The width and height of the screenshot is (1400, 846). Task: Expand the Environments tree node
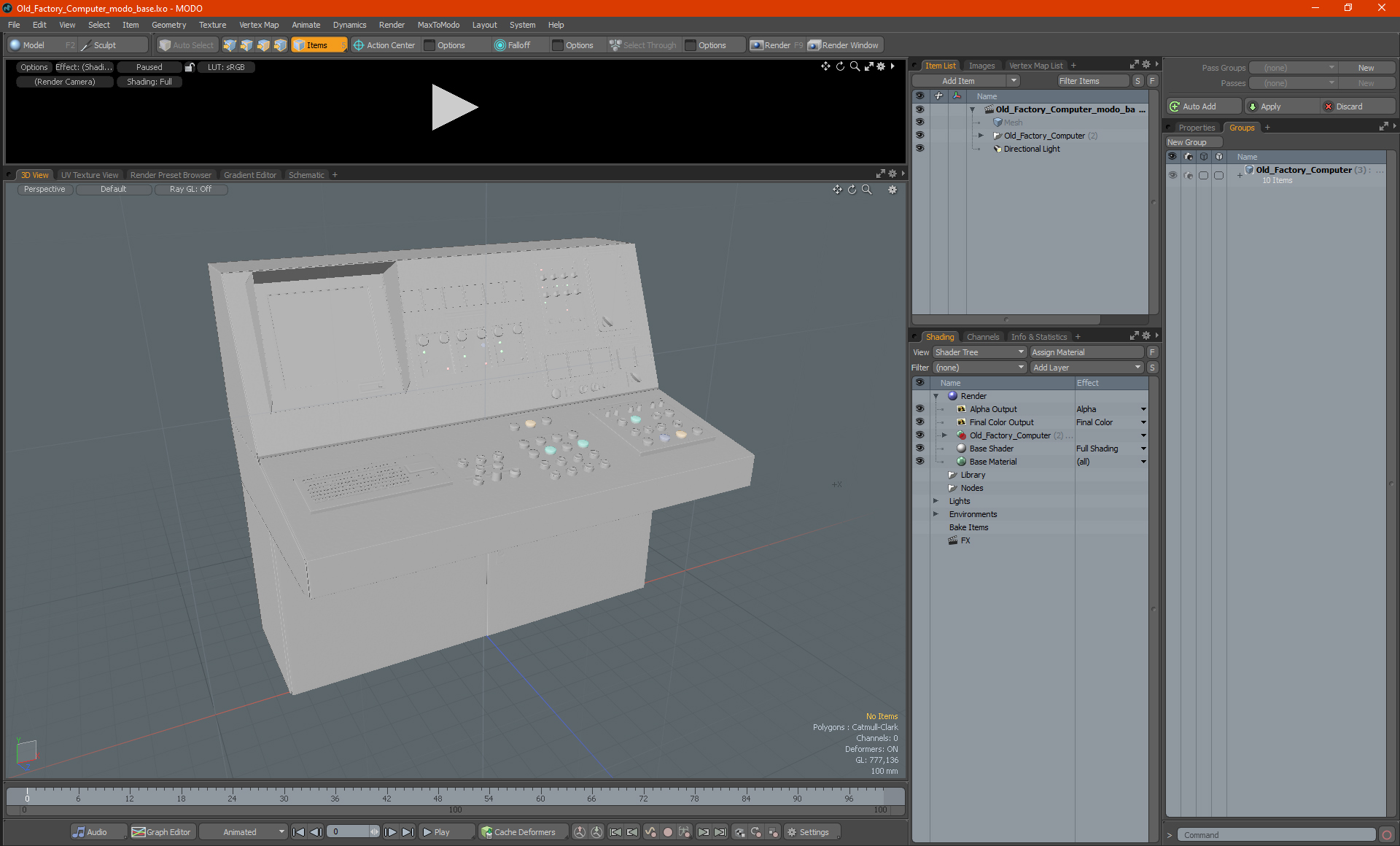[x=936, y=514]
